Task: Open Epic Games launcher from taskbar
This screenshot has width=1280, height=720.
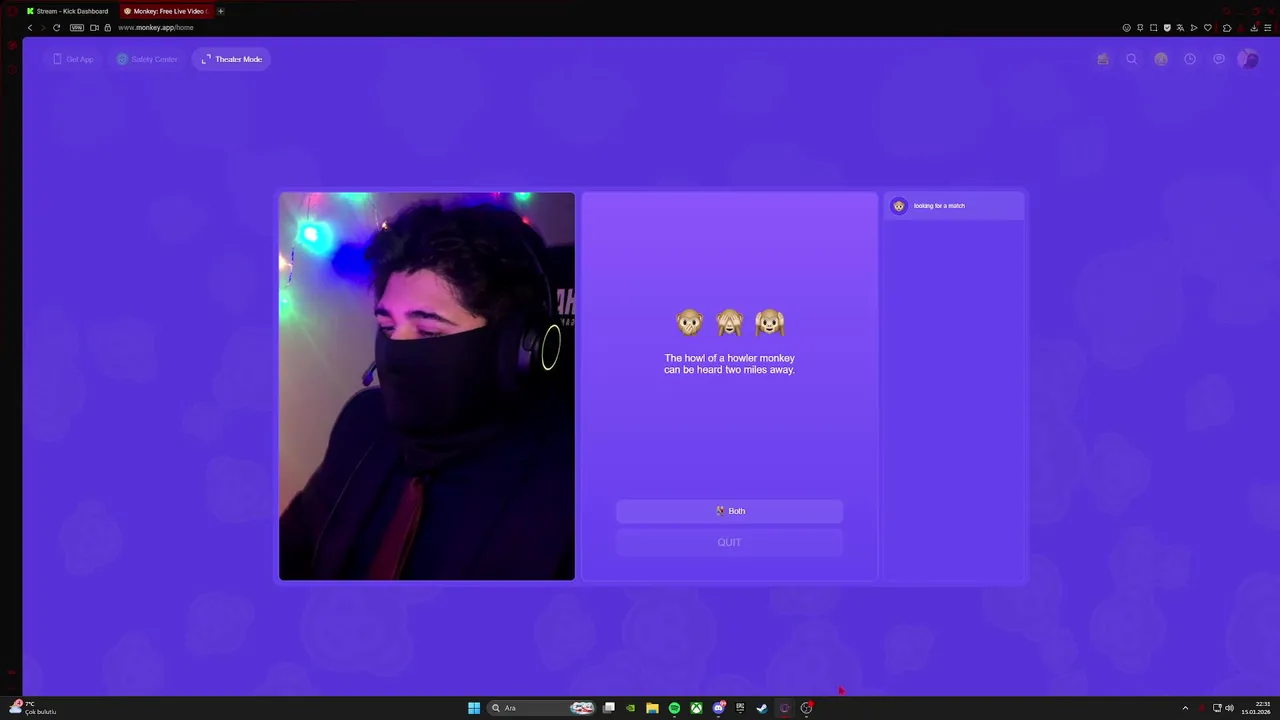Action: 740,708
